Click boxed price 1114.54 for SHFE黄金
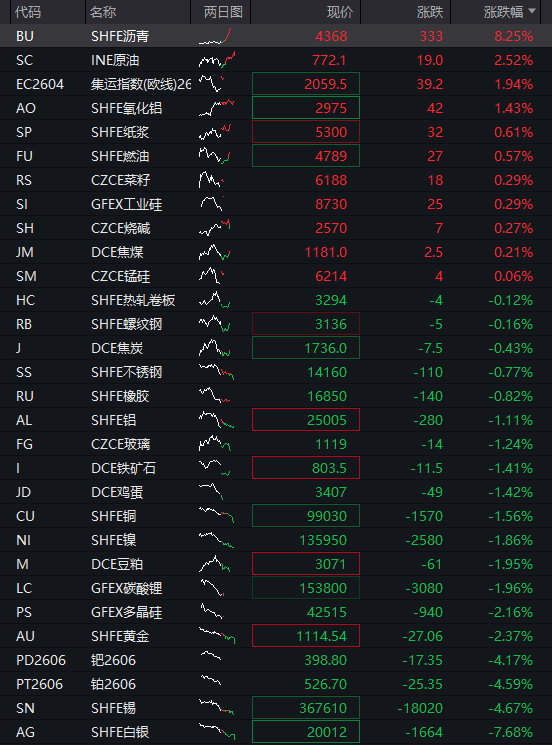552x745 pixels. tap(306, 636)
